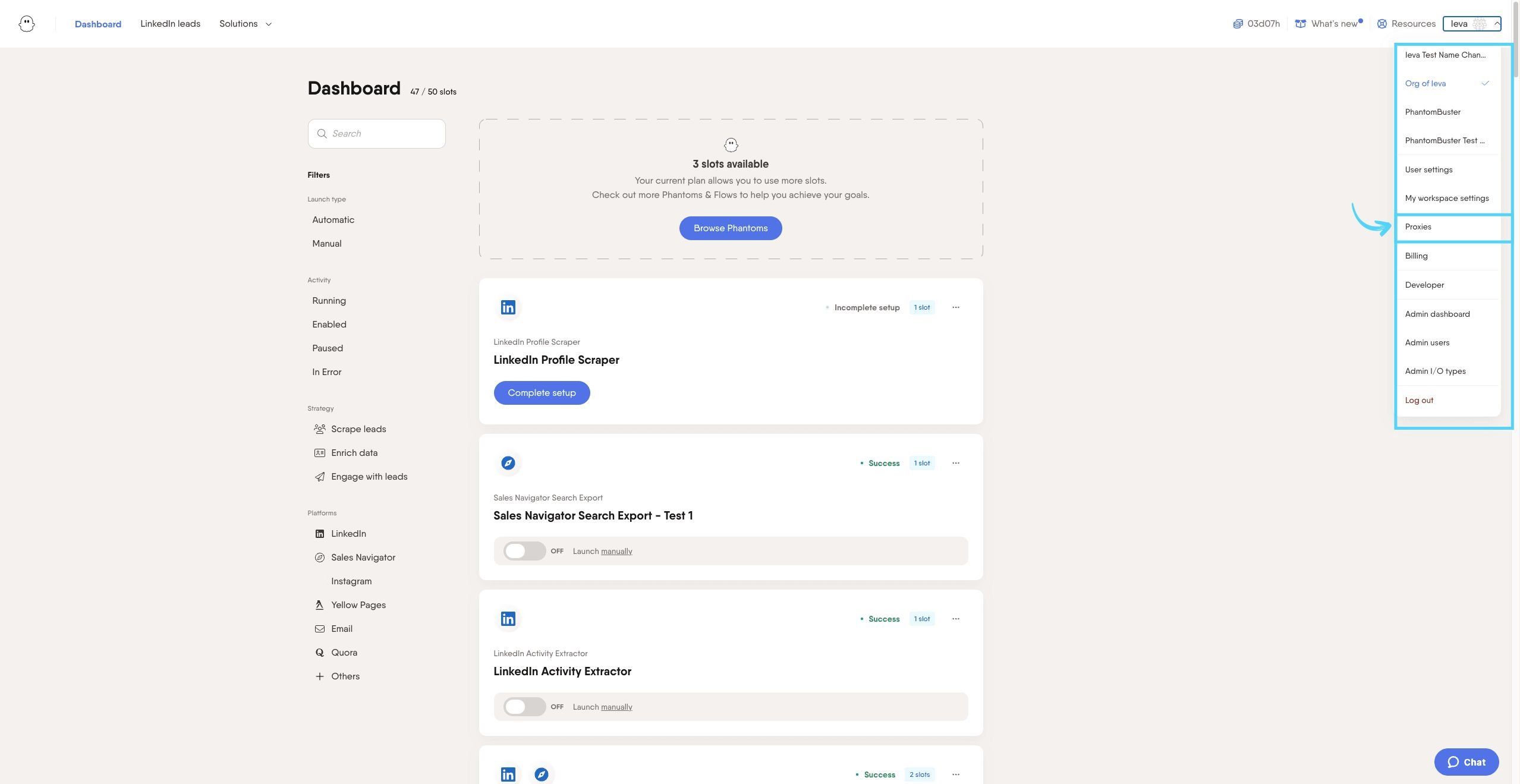Open three-dot menu on LinkedIn Activity Extractor card
The height and width of the screenshot is (784, 1520).
[956, 619]
